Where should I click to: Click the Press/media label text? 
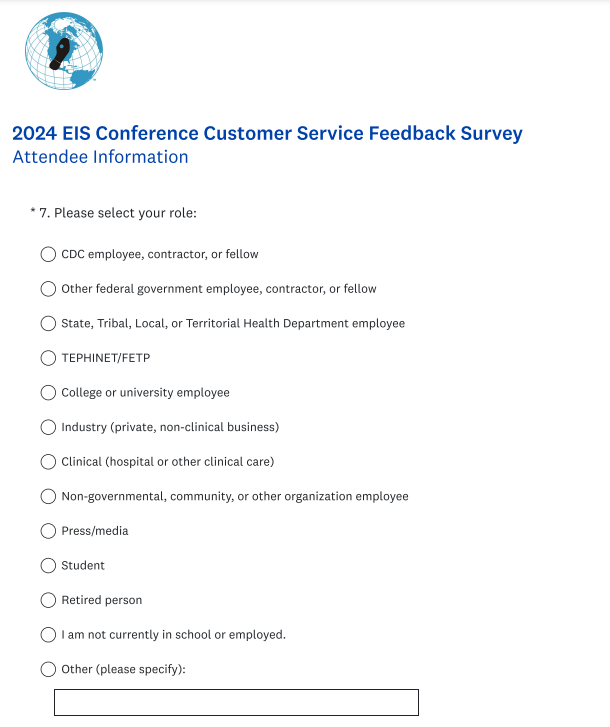(x=95, y=531)
